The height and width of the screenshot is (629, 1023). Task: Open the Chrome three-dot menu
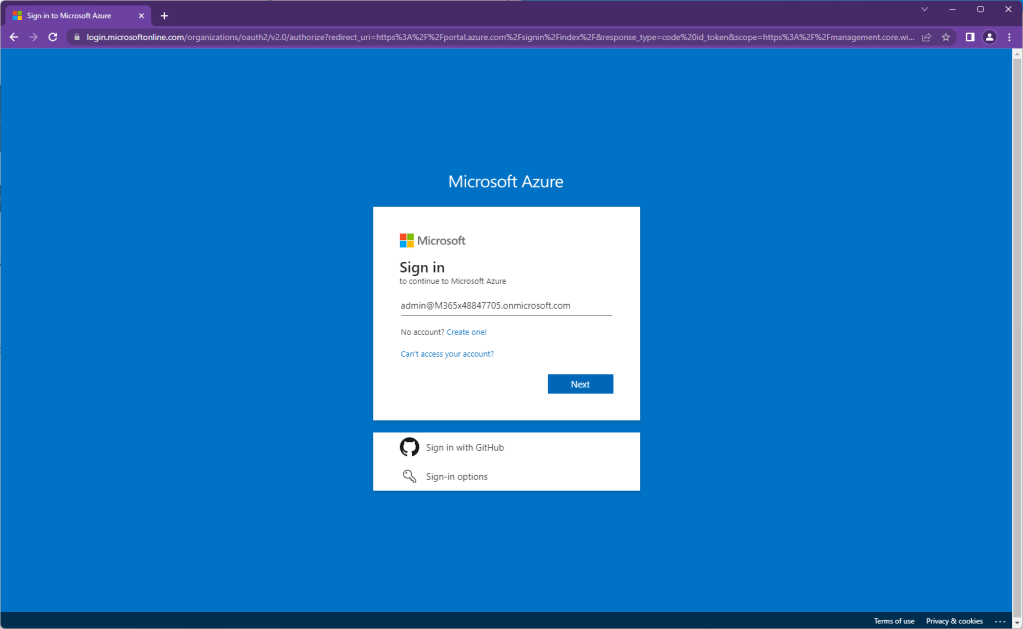pos(1008,37)
